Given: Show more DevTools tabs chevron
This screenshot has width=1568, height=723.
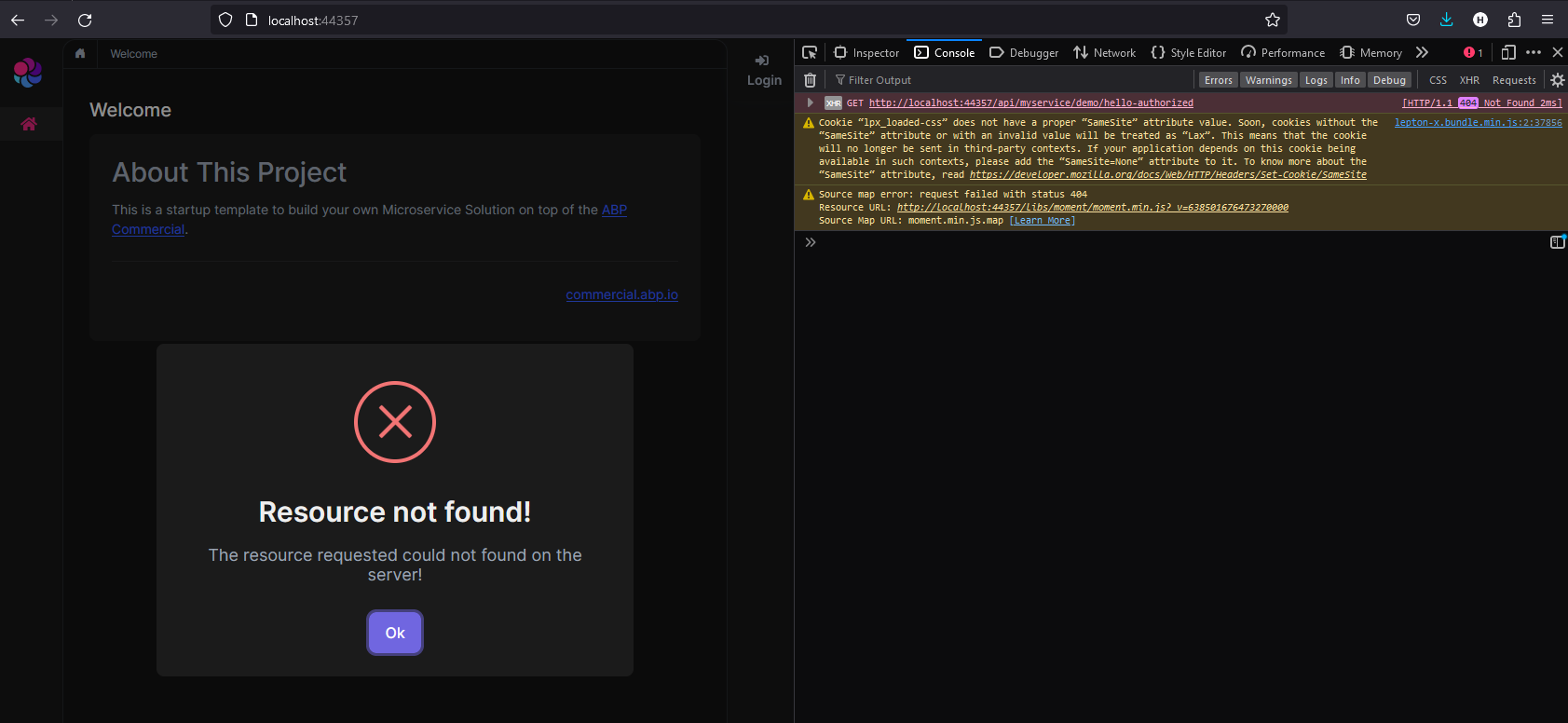Looking at the screenshot, I should tap(1422, 52).
